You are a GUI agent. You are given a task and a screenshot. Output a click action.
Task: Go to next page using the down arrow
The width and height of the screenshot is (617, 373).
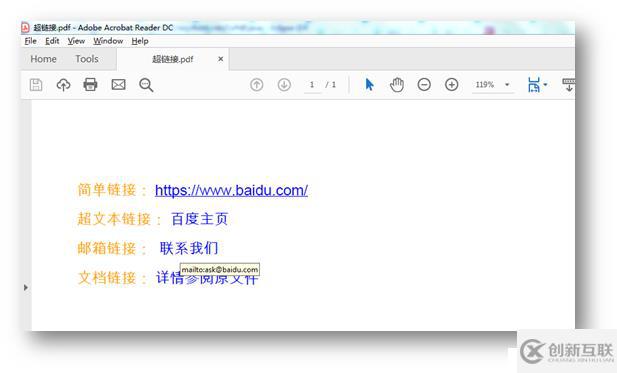tap(284, 85)
